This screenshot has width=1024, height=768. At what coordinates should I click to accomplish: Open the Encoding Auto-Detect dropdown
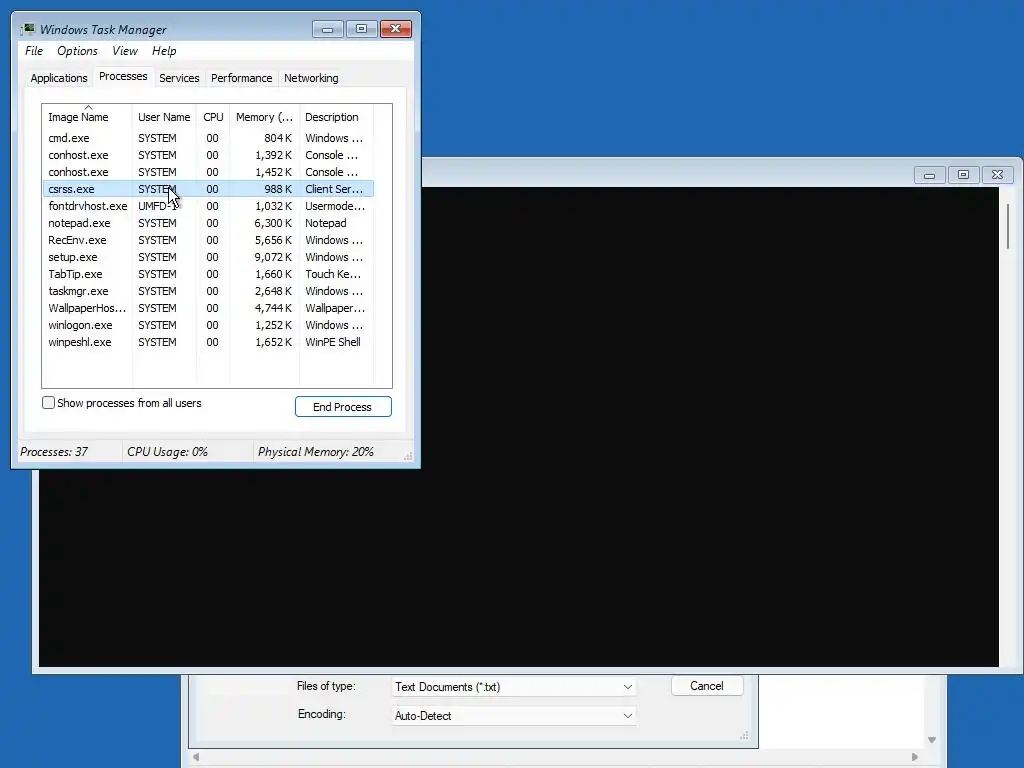513,716
